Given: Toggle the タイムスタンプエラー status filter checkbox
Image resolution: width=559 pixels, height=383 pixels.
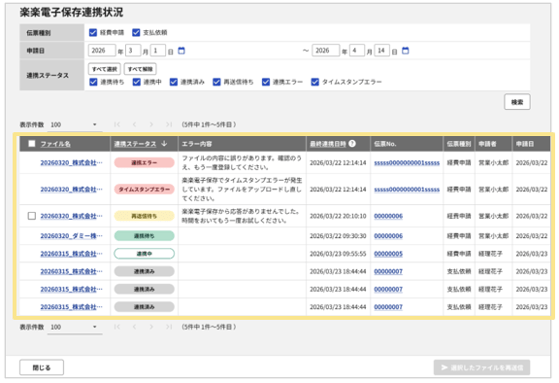Looking at the screenshot, I should 315,82.
